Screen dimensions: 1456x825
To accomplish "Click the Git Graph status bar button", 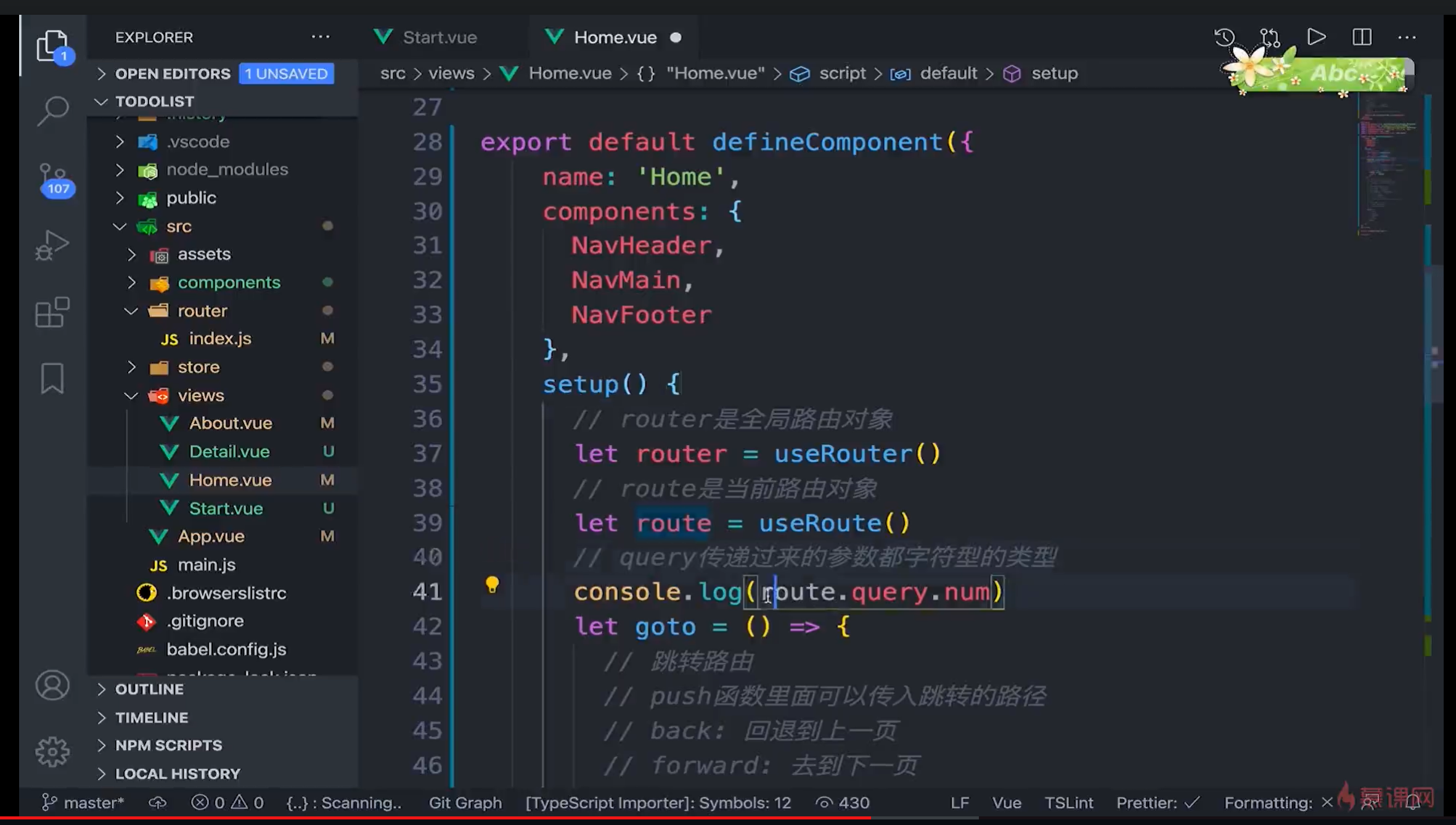I will 465,803.
